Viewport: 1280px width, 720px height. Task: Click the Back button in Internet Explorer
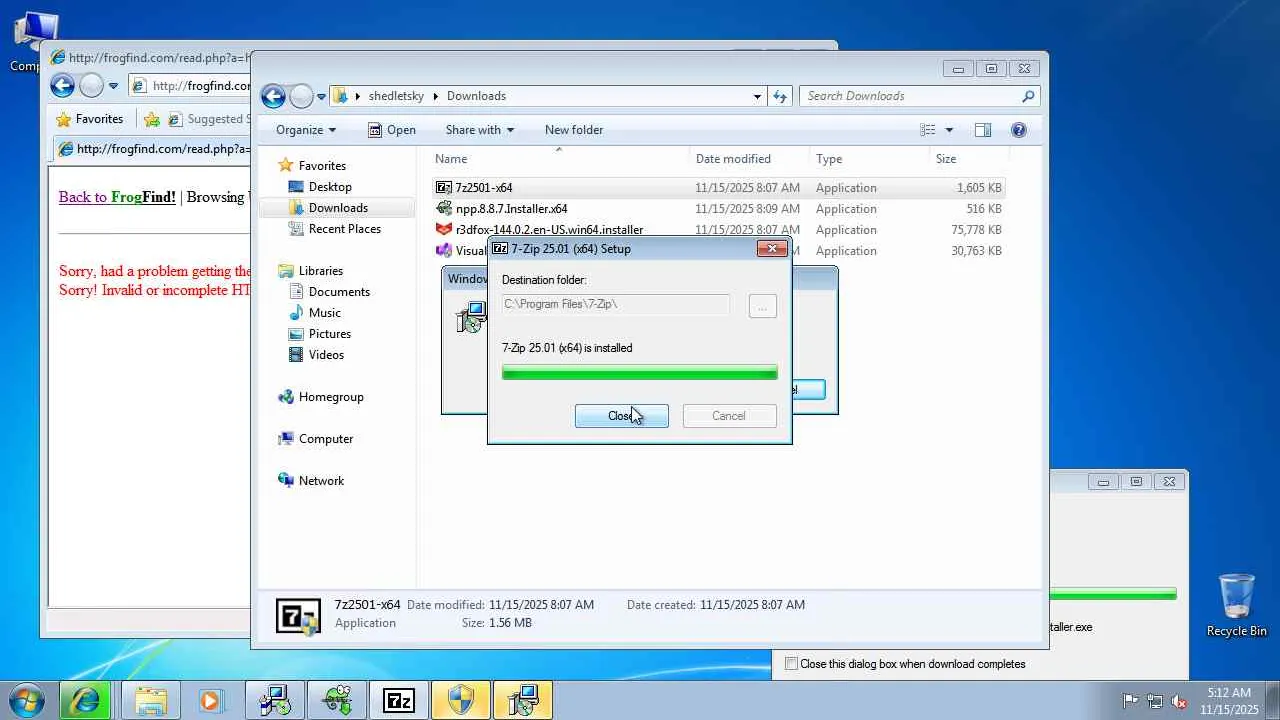62,86
